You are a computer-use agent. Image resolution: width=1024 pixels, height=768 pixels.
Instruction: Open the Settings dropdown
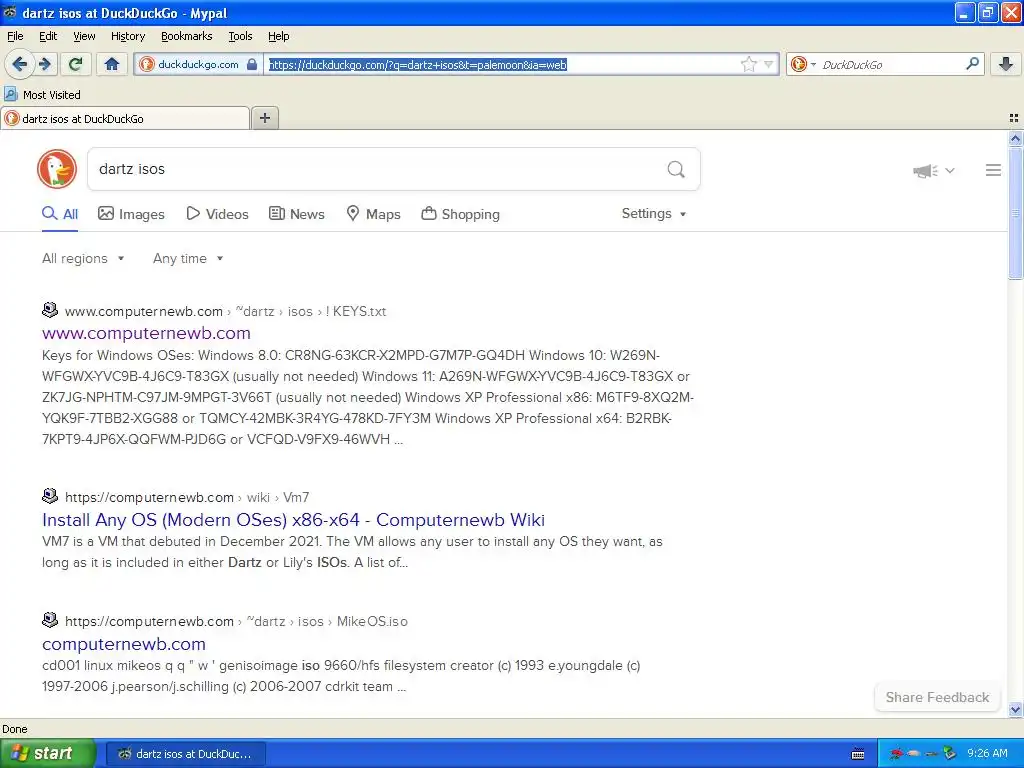click(654, 214)
